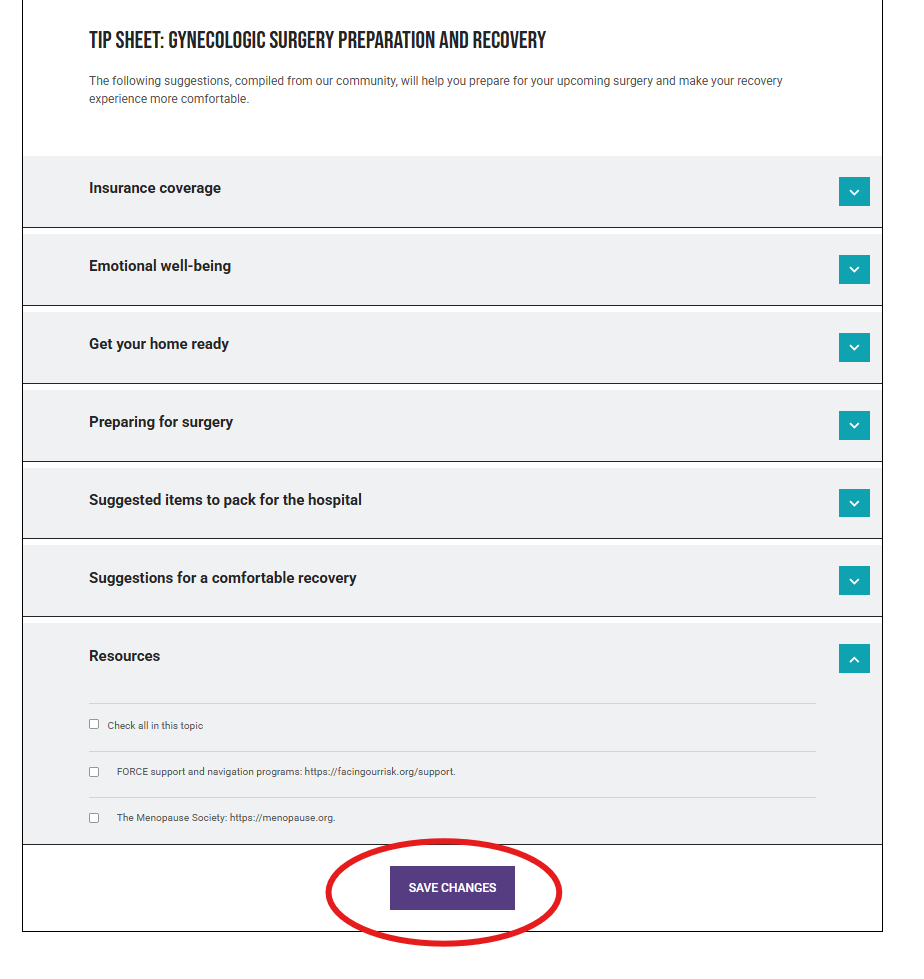924x979 pixels.
Task: Collapse Resources using its up-chevron icon
Action: pos(854,659)
